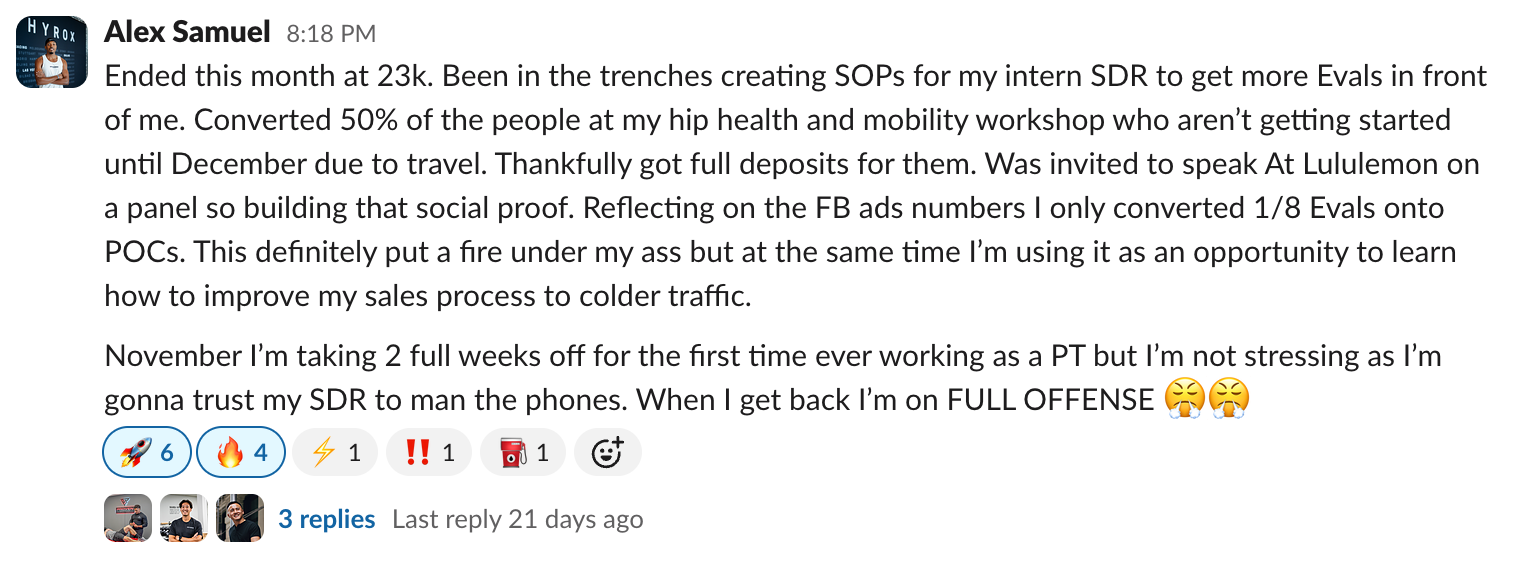Click the word 'December' in the message

click(247, 164)
